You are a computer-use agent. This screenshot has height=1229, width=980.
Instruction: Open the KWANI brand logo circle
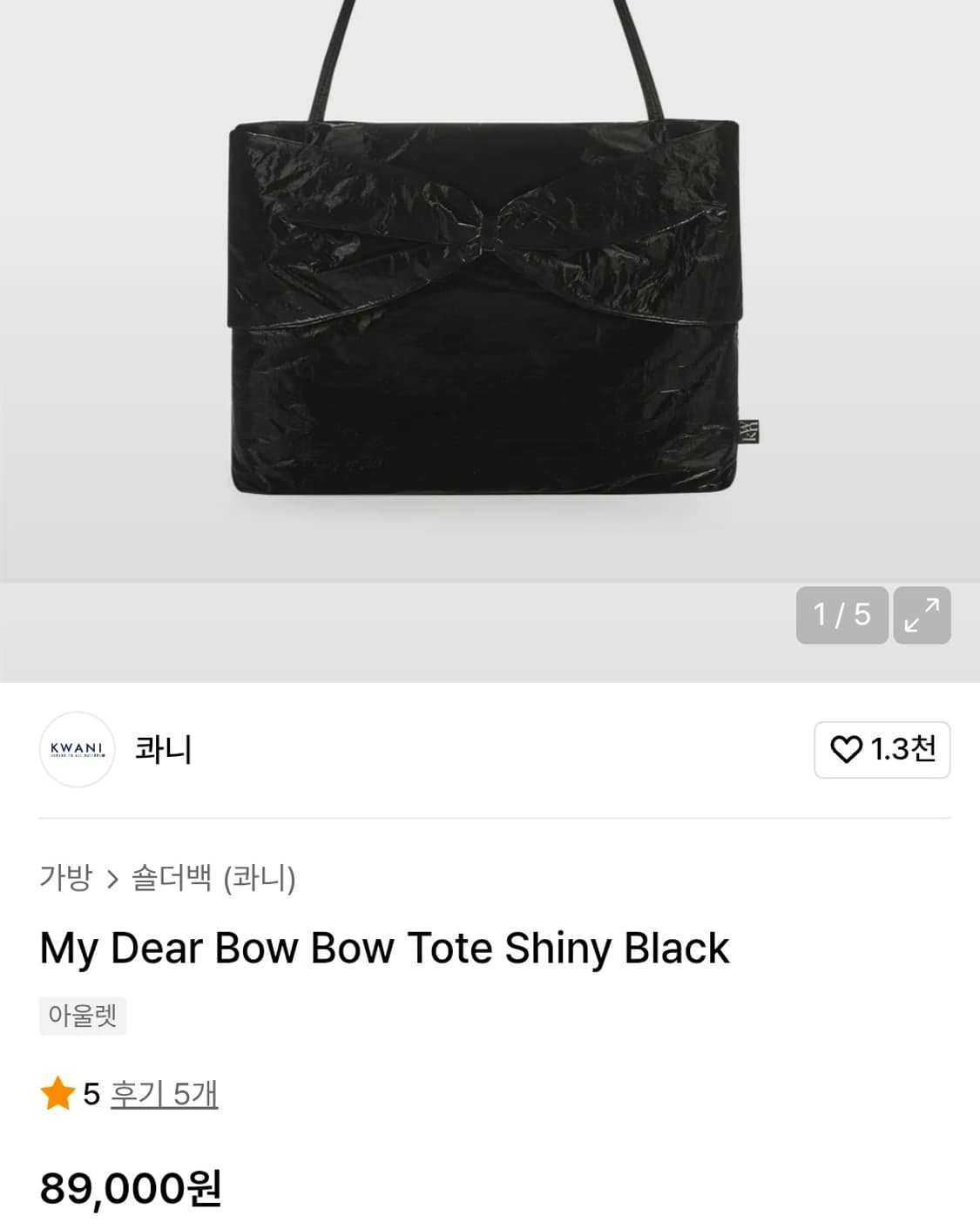pos(77,749)
